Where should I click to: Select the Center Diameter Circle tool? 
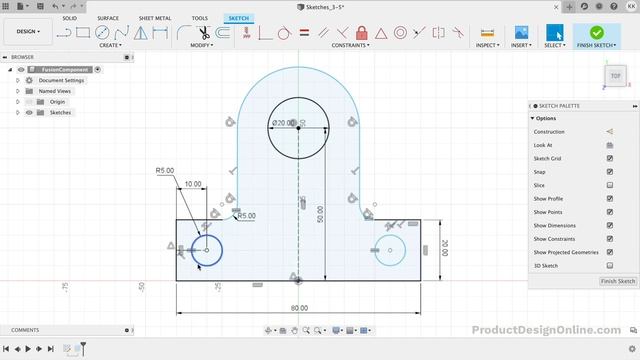coord(102,33)
